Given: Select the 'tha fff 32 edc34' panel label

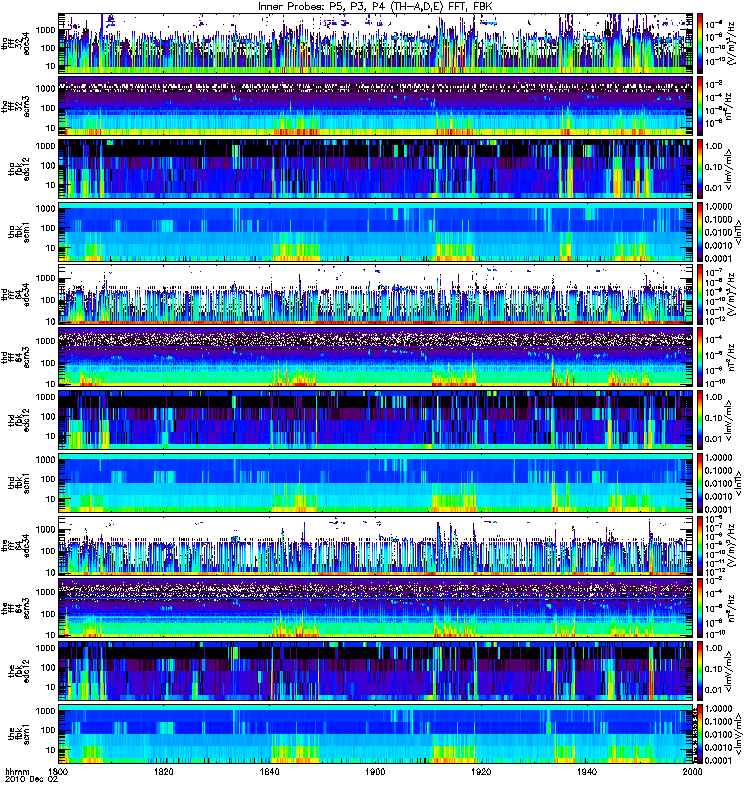Looking at the screenshot, I should click(x=16, y=43).
